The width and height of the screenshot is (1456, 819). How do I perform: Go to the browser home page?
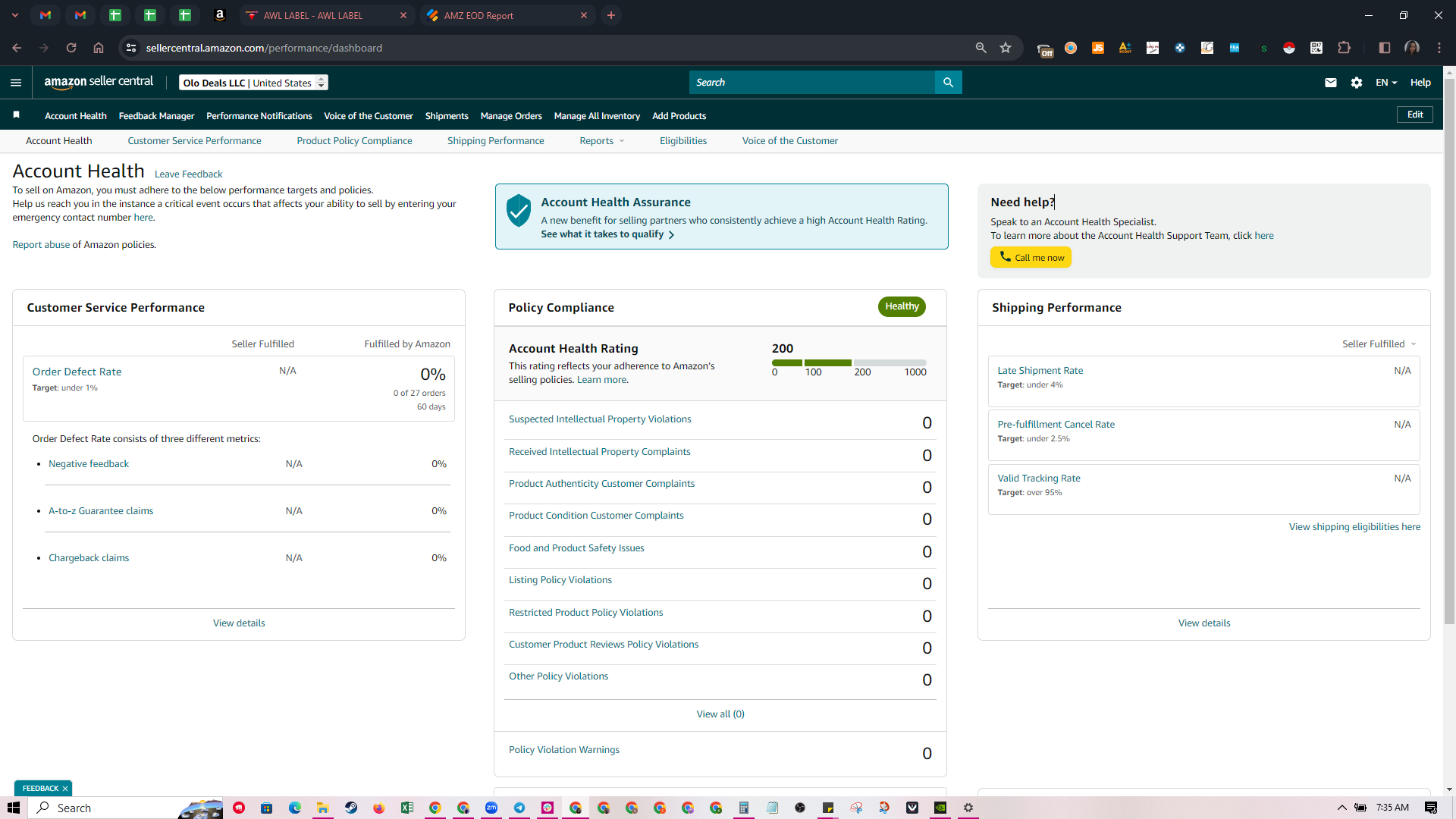tap(99, 48)
